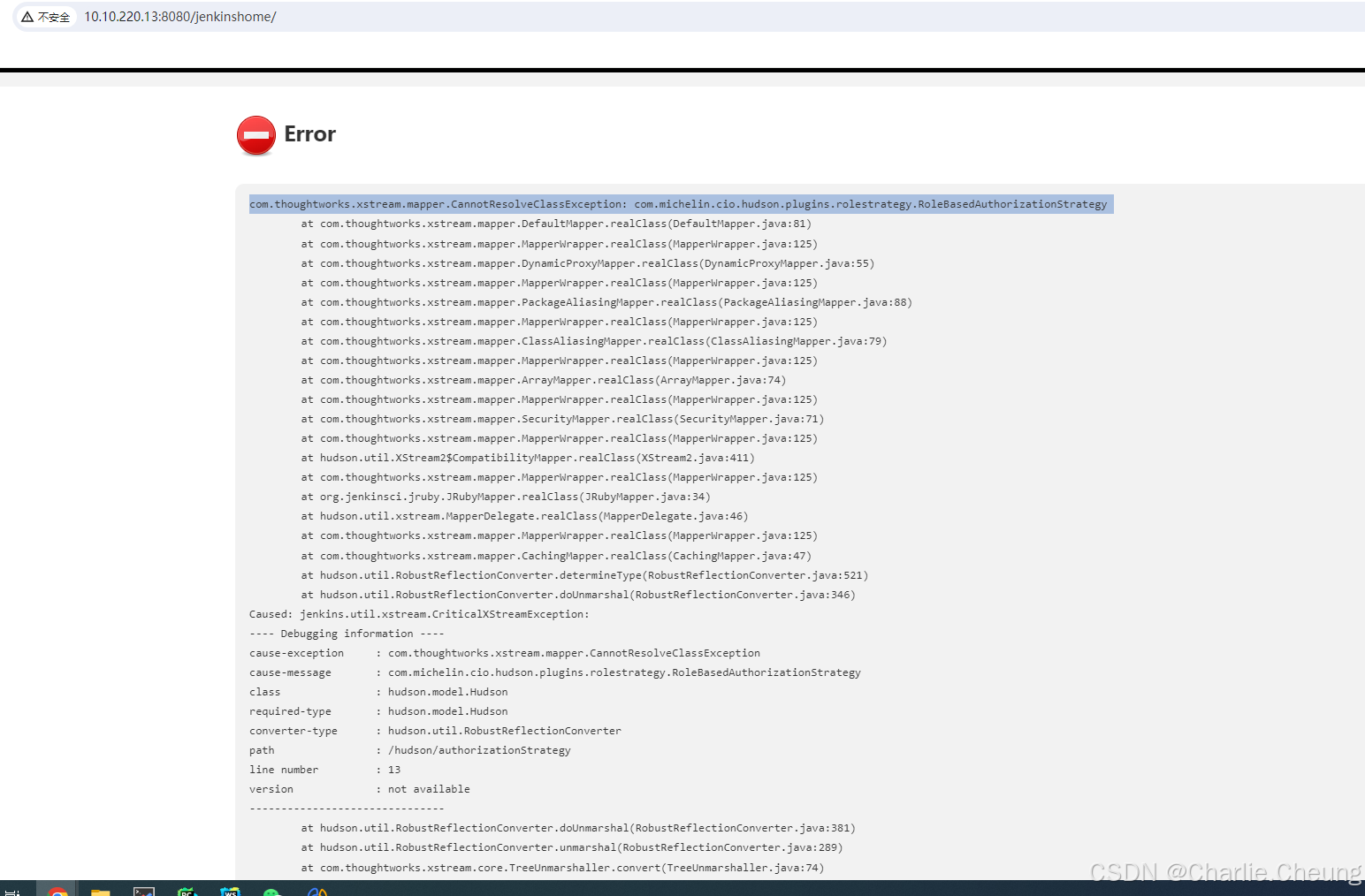
Task: Click the JRubyMapper.java:34 stack line
Action: point(506,497)
